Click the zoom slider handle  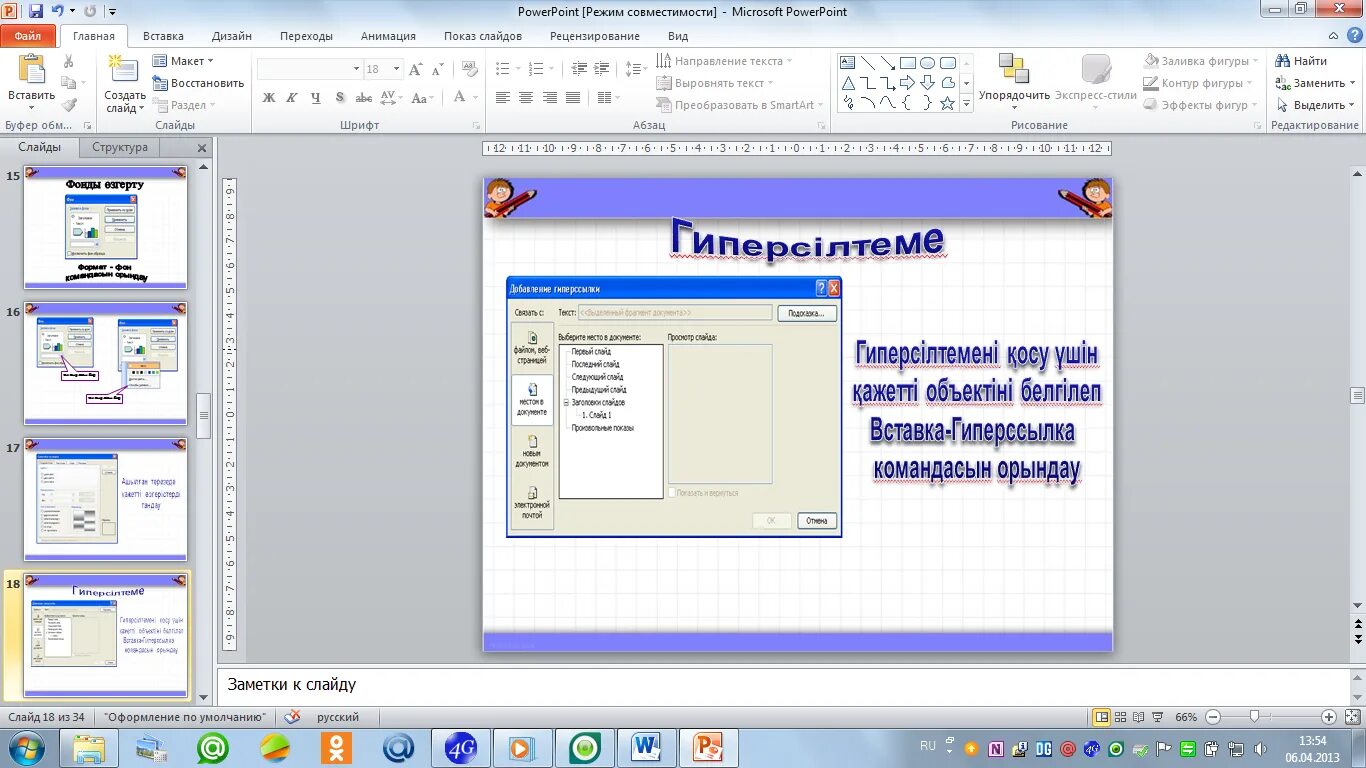click(1254, 717)
